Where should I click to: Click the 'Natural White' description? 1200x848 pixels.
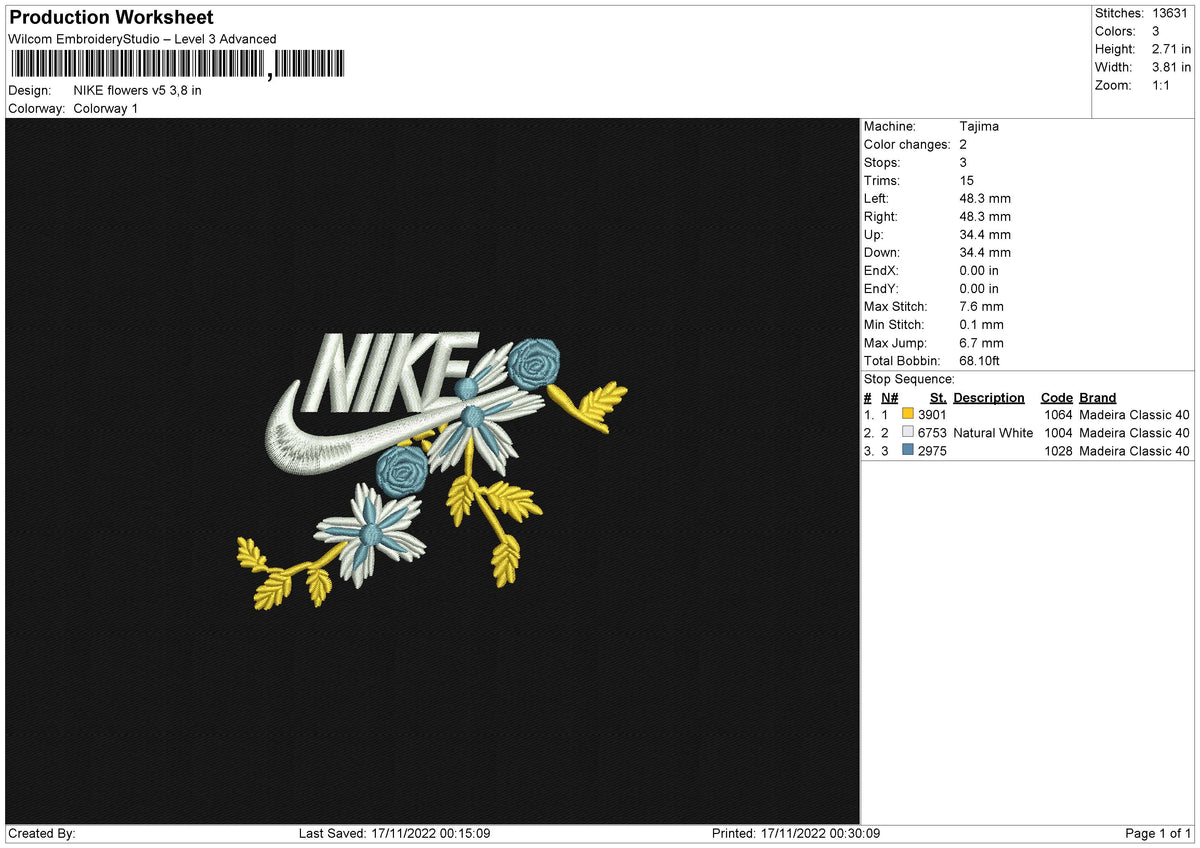993,432
